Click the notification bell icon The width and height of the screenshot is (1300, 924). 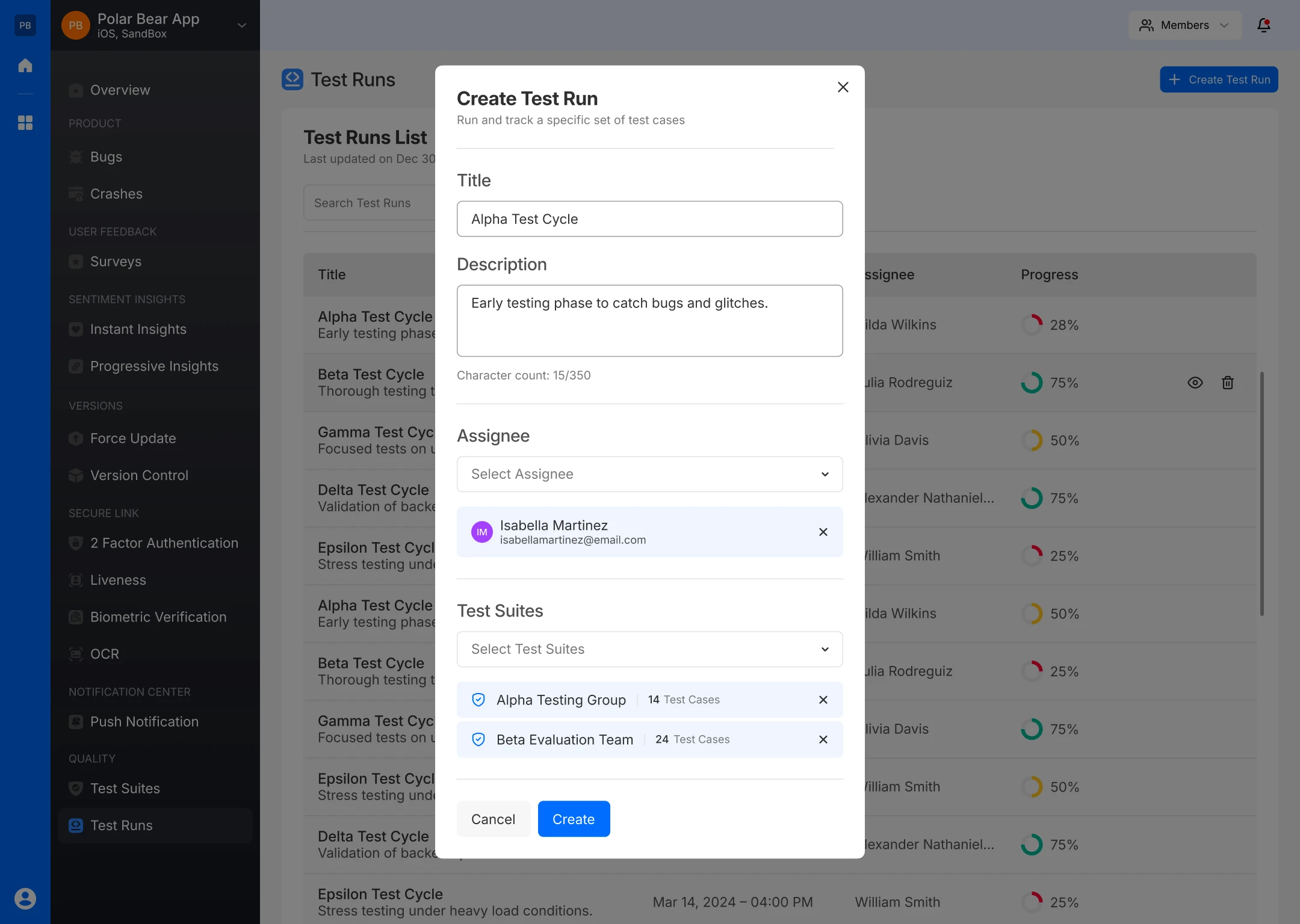click(1264, 25)
